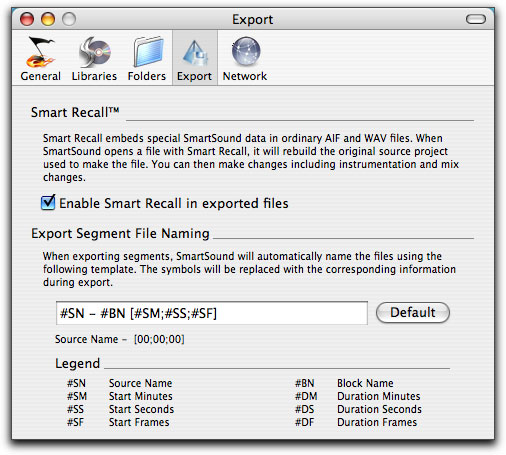Click the 'Smart Recall™' section heading
This screenshot has height=455, width=506.
(x=75, y=112)
